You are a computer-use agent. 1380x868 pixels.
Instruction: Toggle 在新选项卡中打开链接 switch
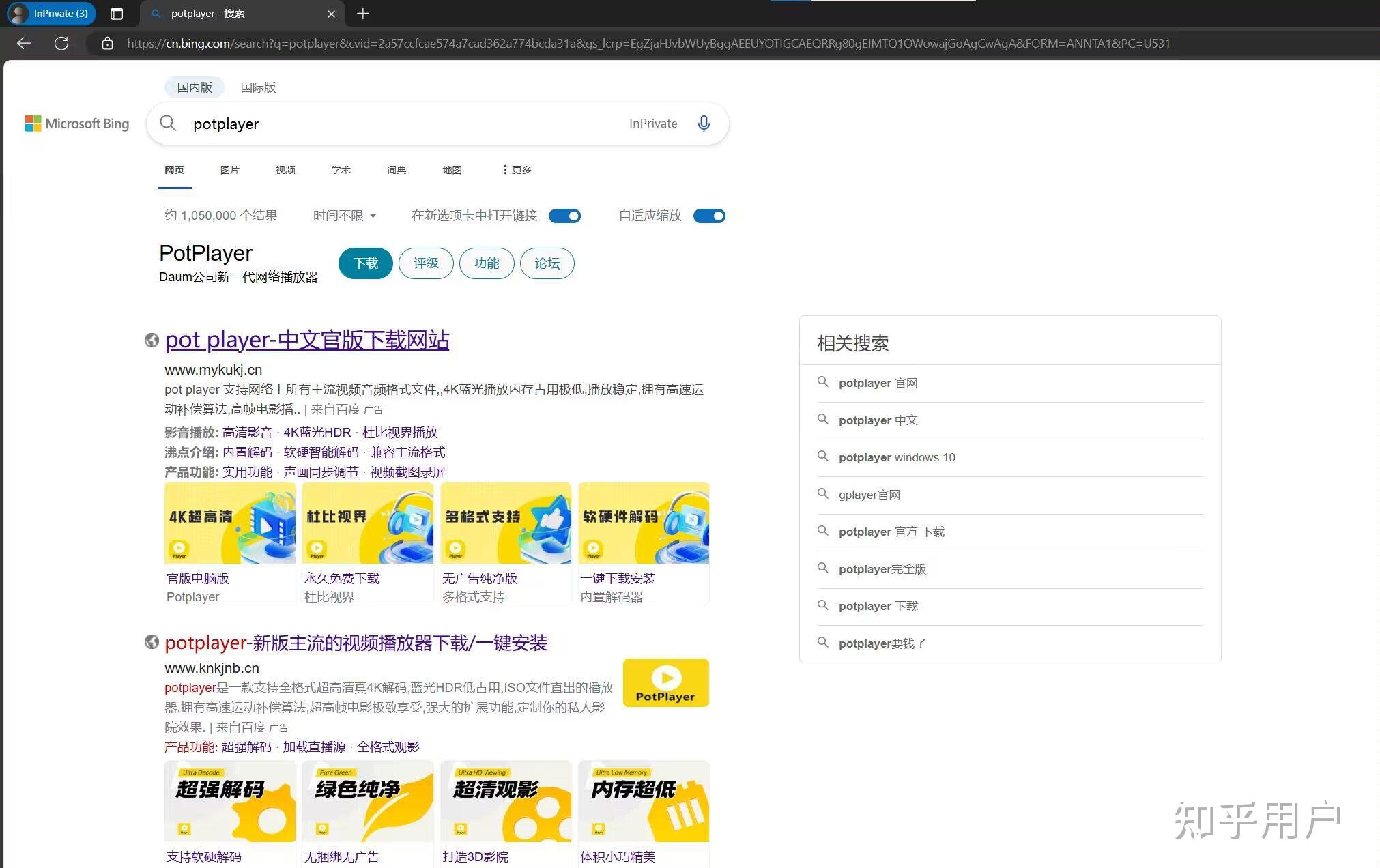(565, 216)
